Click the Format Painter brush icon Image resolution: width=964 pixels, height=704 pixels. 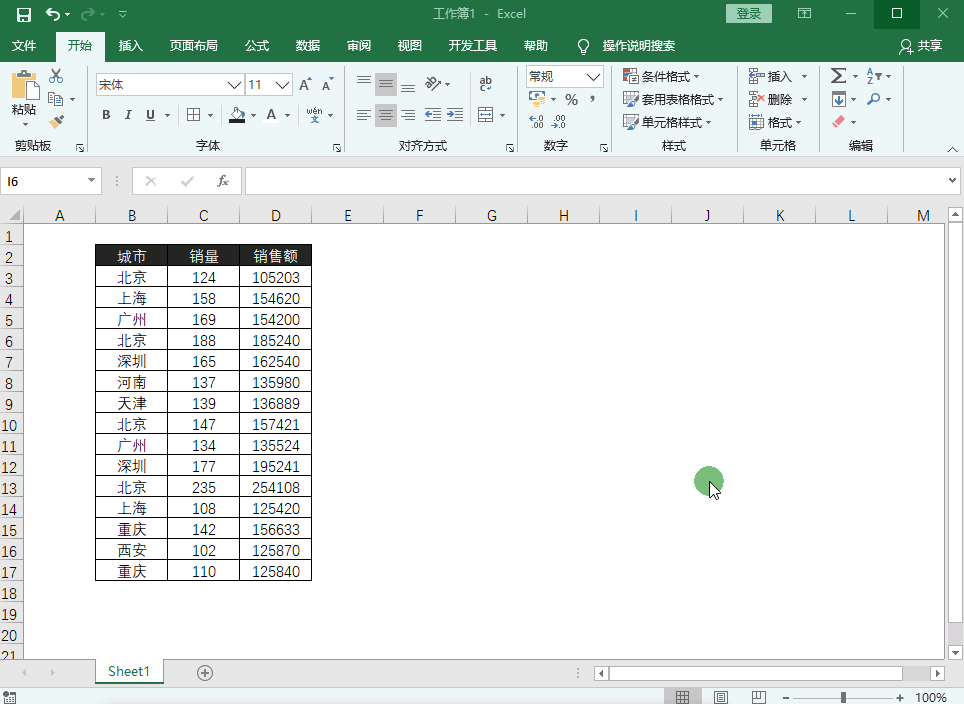coord(56,122)
